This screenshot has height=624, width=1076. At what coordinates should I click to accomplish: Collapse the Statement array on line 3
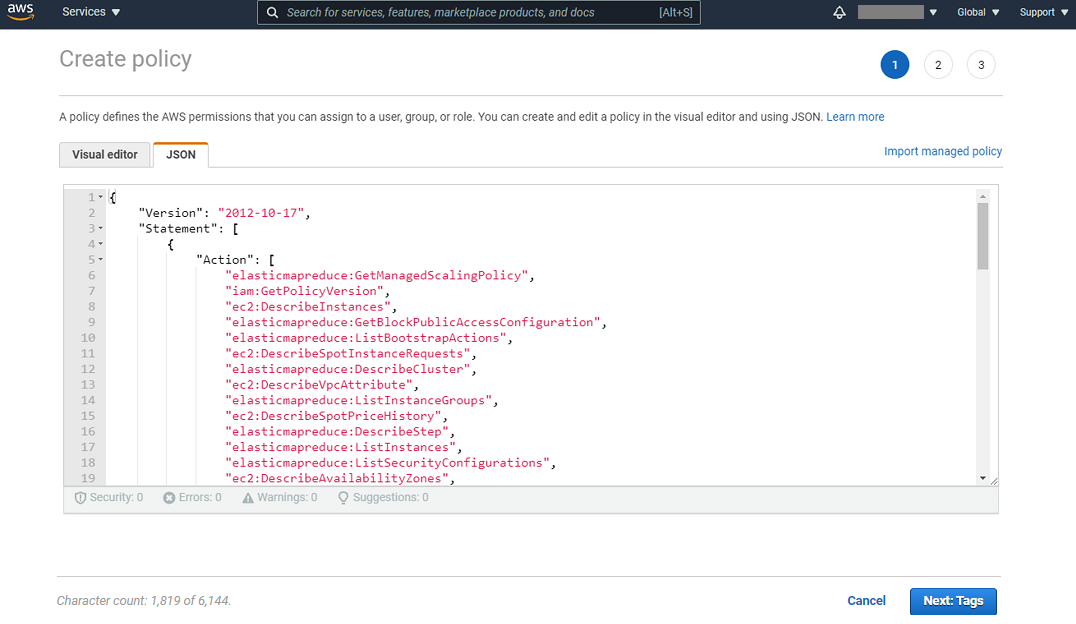pos(98,228)
